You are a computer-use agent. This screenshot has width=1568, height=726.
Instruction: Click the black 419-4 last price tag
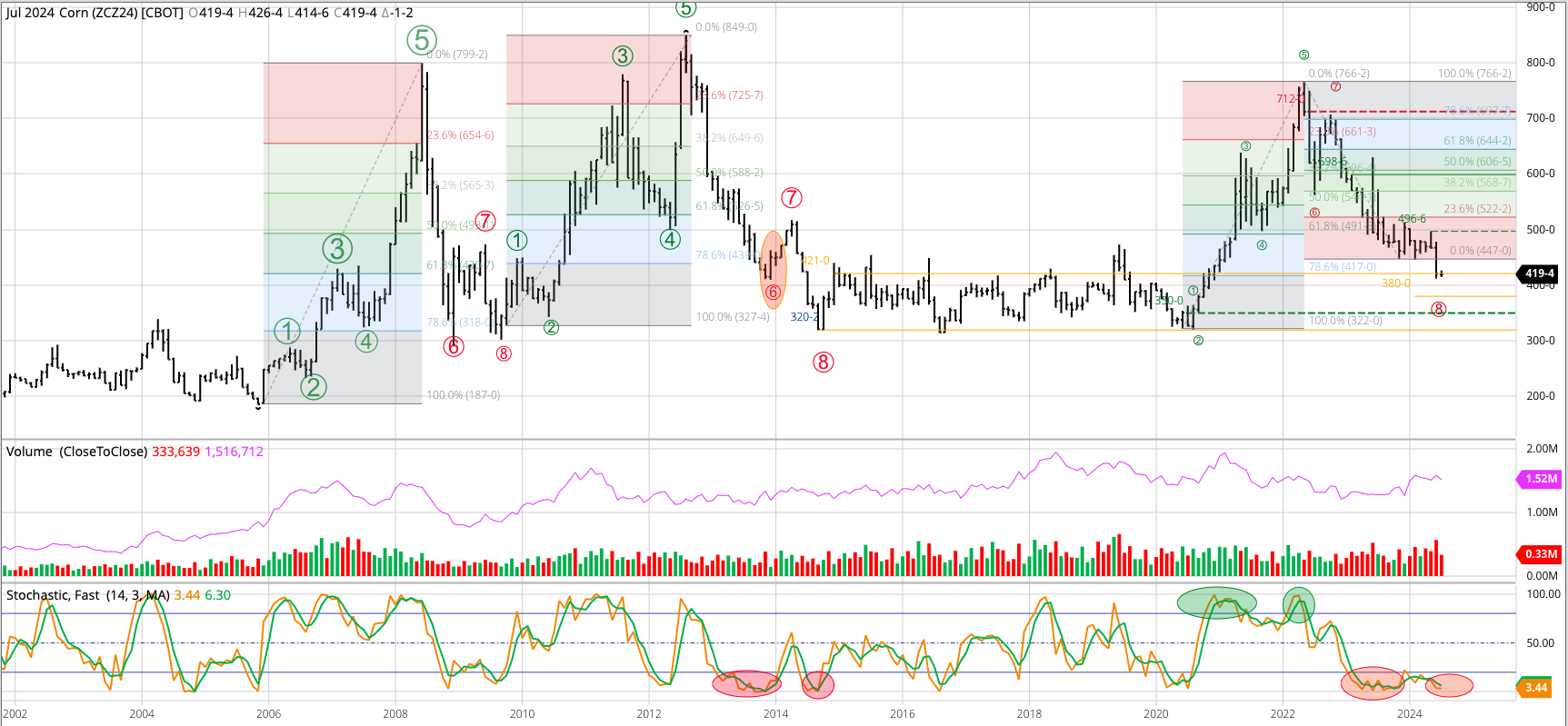pyautogui.click(x=1539, y=273)
